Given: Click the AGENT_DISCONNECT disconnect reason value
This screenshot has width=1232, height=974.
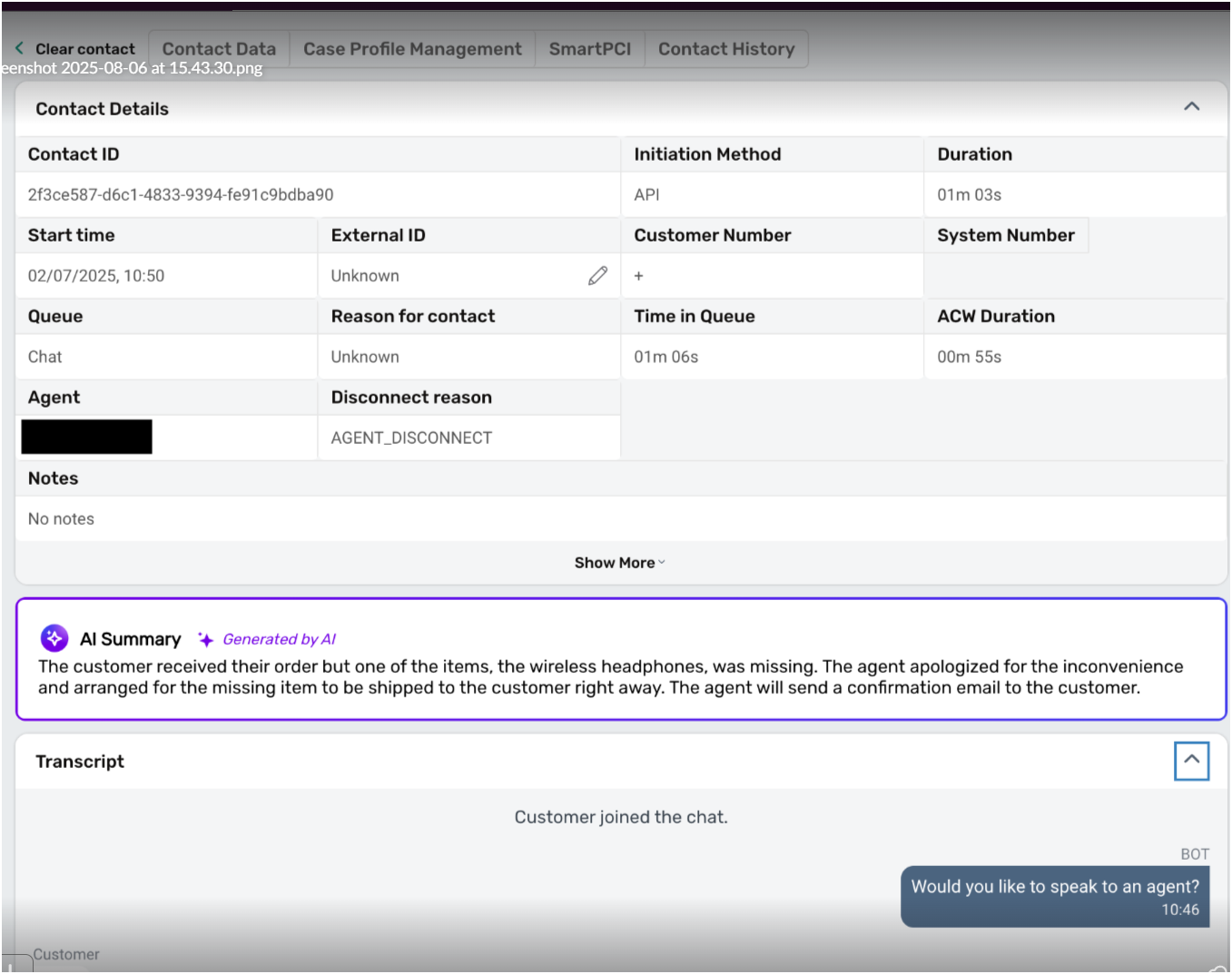Looking at the screenshot, I should pyautogui.click(x=411, y=438).
